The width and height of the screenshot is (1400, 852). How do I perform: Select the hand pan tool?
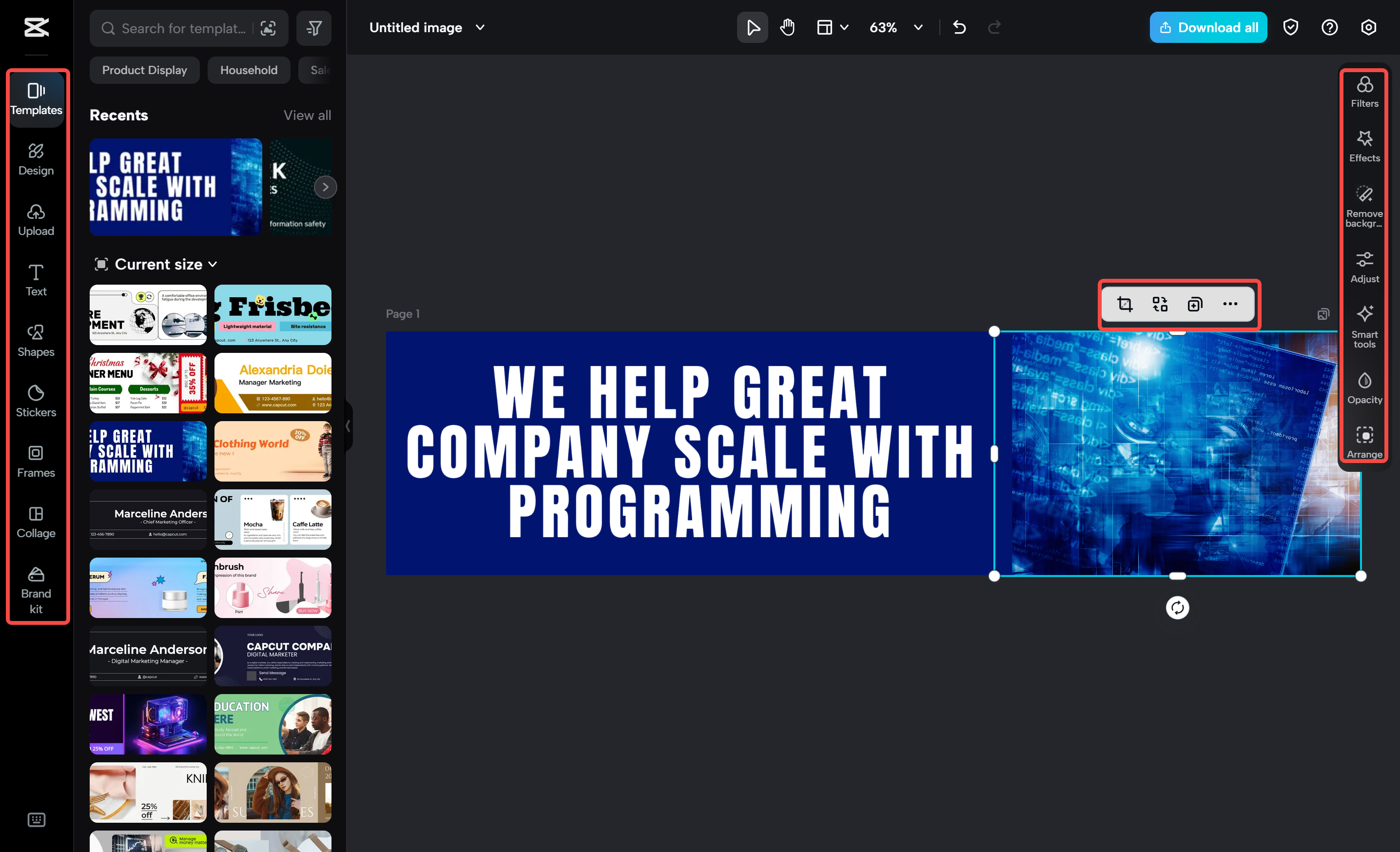787,27
